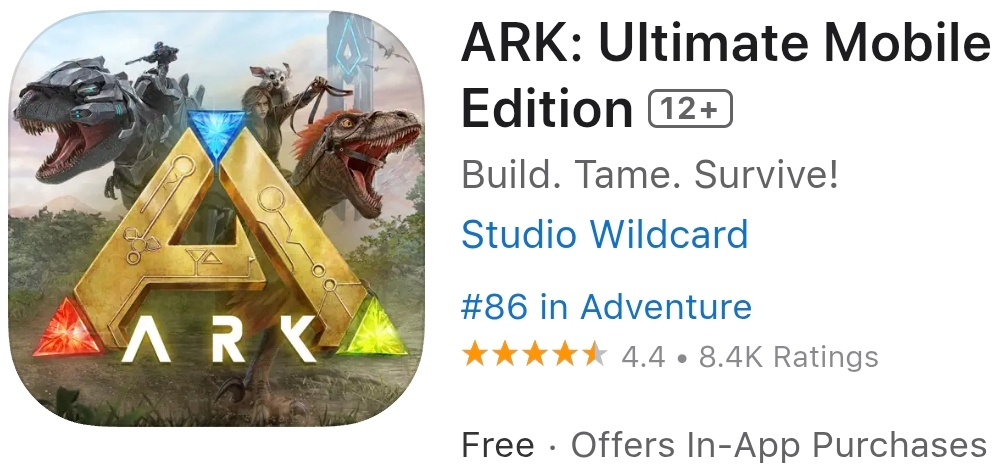
Task: Click the Offers In-App Purchases text
Action: click(x=779, y=445)
